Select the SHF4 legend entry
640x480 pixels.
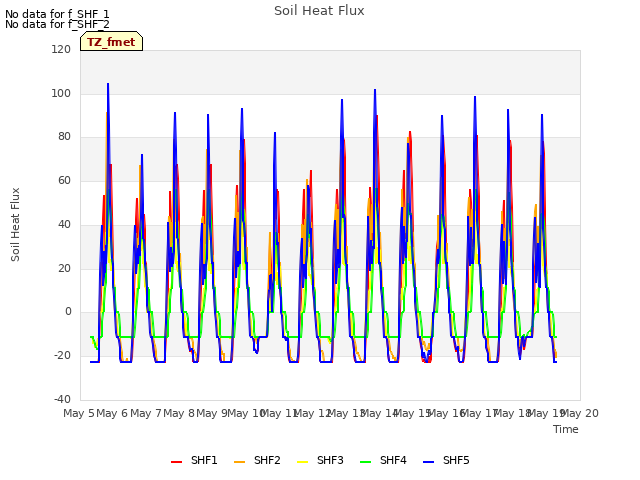coord(383,460)
